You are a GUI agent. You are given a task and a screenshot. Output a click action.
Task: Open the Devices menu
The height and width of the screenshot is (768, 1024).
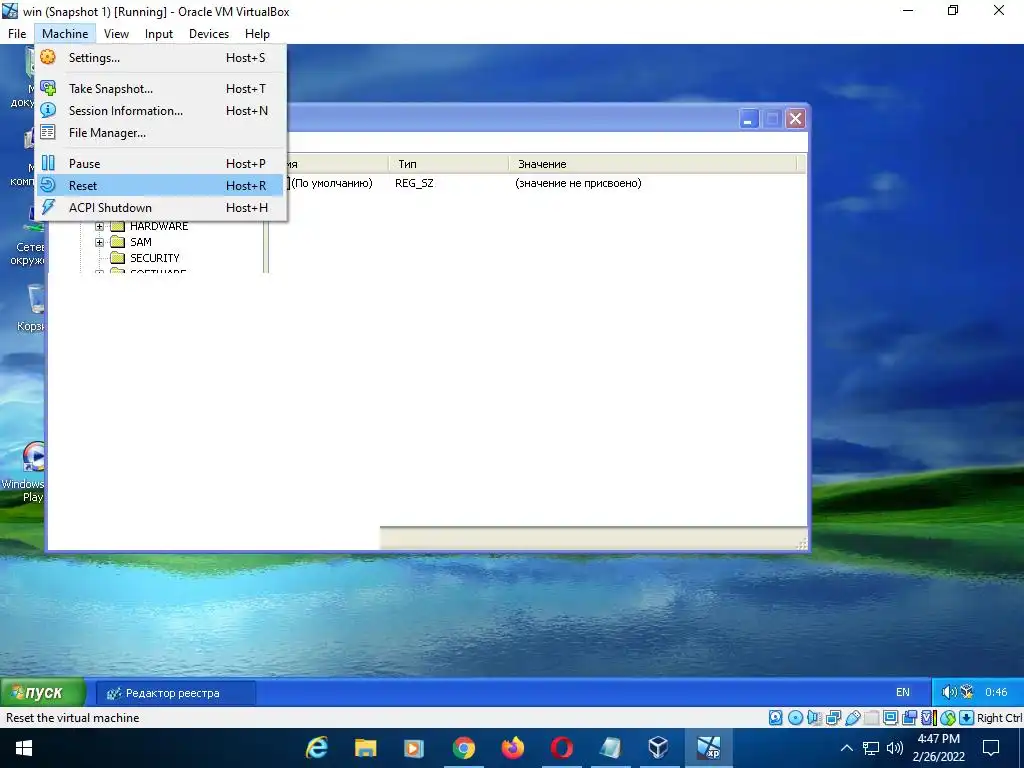click(209, 34)
